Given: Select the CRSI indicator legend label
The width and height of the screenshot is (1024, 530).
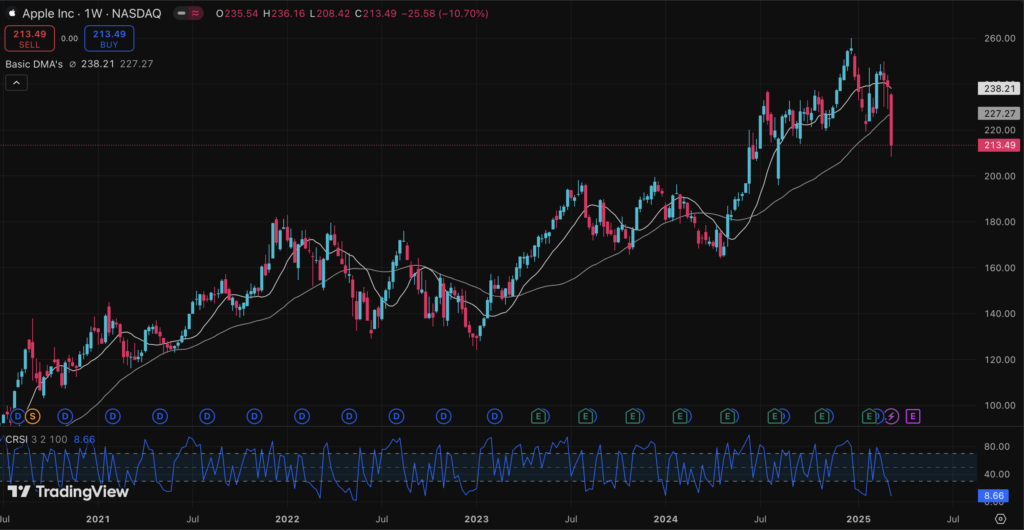Looking at the screenshot, I should coord(16,439).
